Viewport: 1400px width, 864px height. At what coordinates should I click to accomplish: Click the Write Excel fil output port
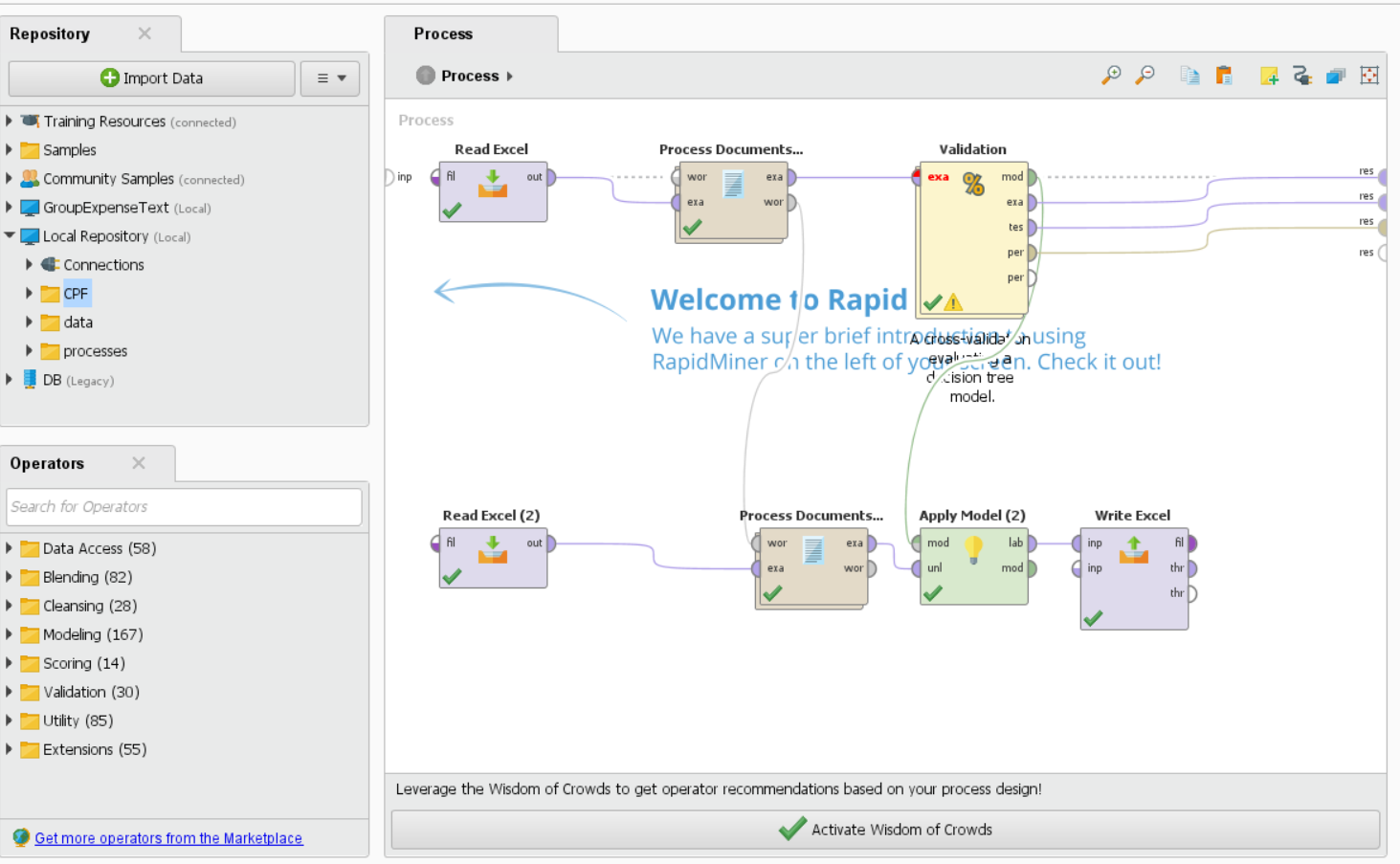point(1191,543)
